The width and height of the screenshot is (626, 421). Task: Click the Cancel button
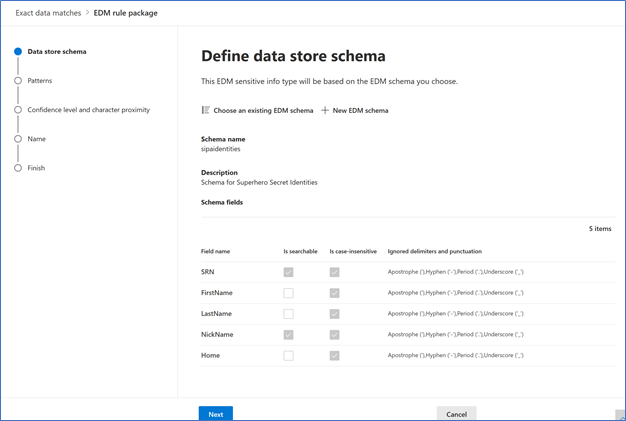[x=456, y=414]
